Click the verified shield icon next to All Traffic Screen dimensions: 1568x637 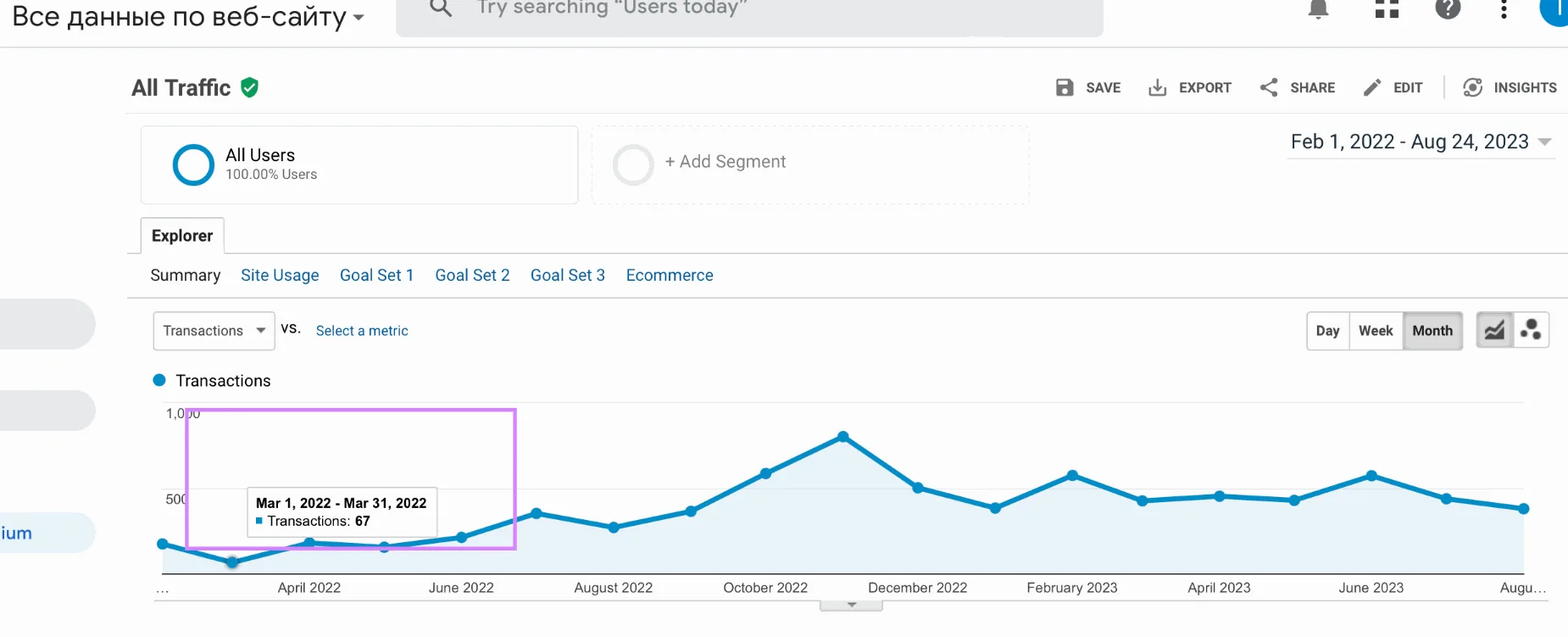249,87
